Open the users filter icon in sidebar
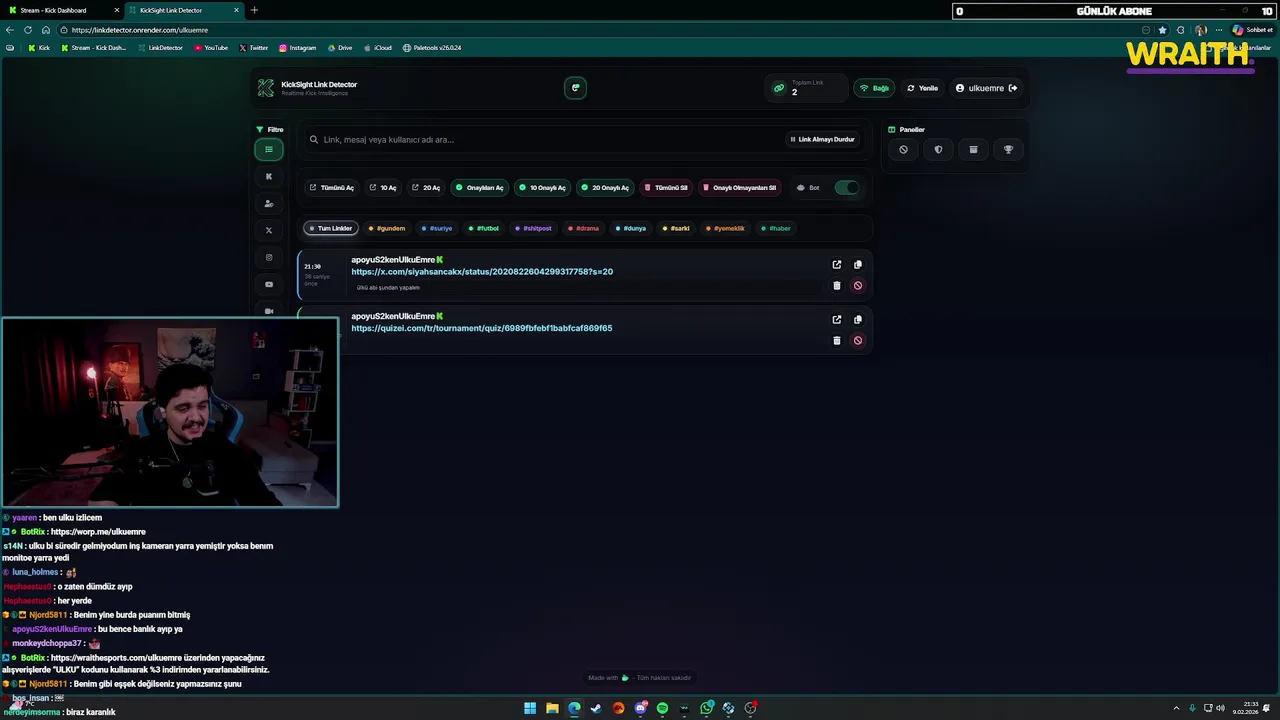 point(268,203)
